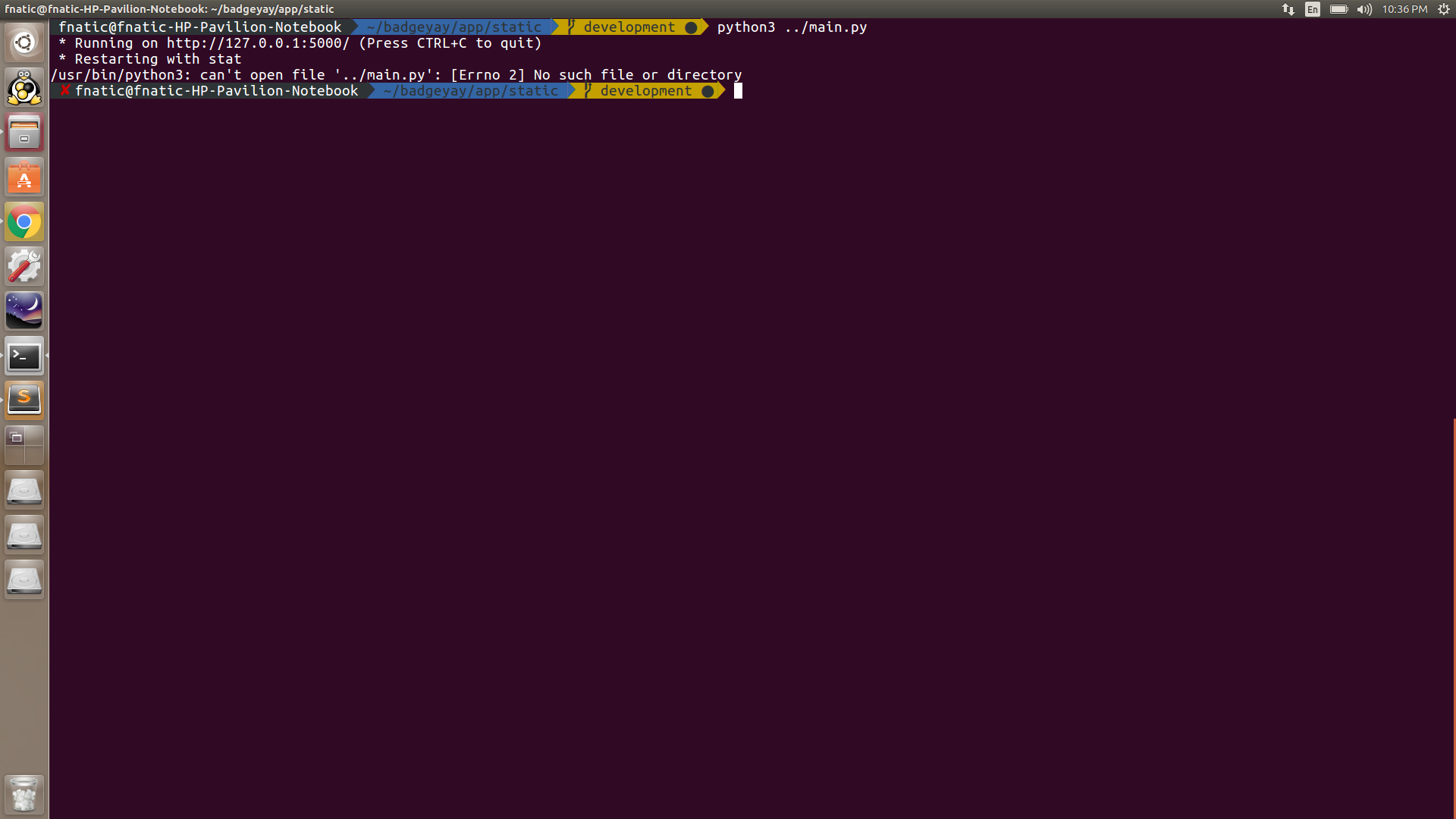
Task: Open Sublime Text from the launcher
Action: click(x=24, y=400)
